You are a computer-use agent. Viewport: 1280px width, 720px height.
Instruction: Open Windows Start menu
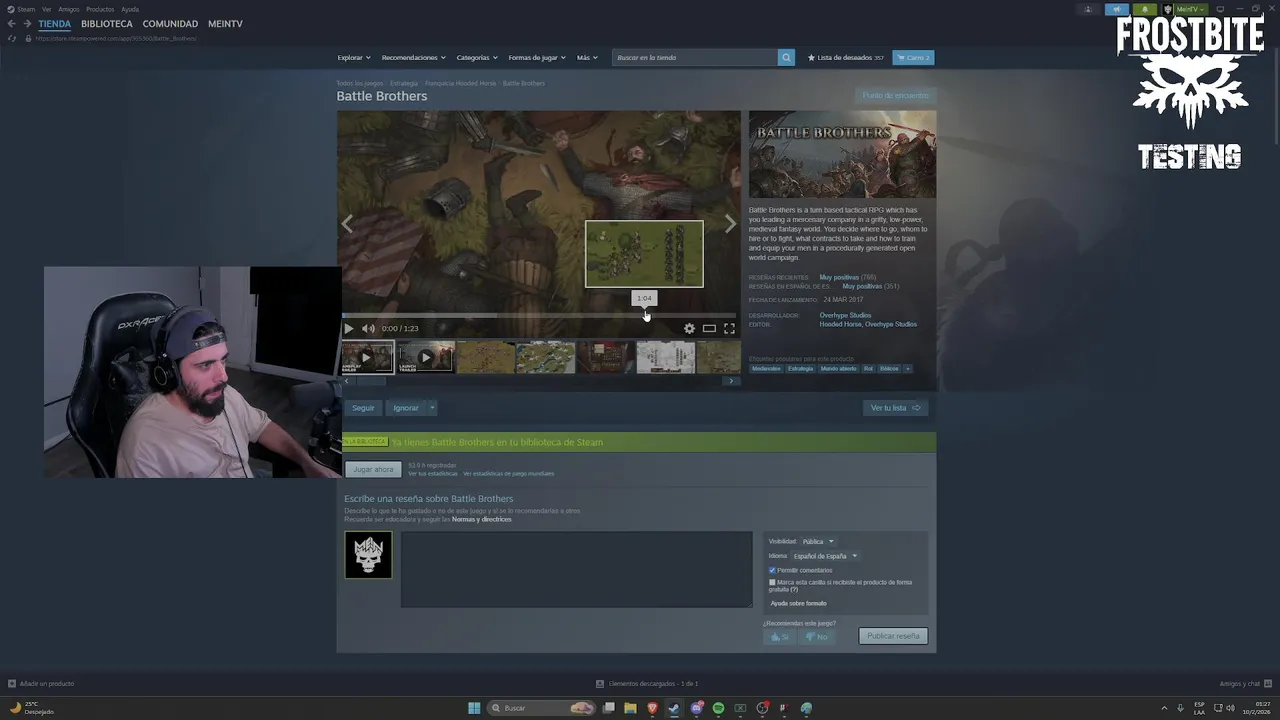pyautogui.click(x=474, y=708)
